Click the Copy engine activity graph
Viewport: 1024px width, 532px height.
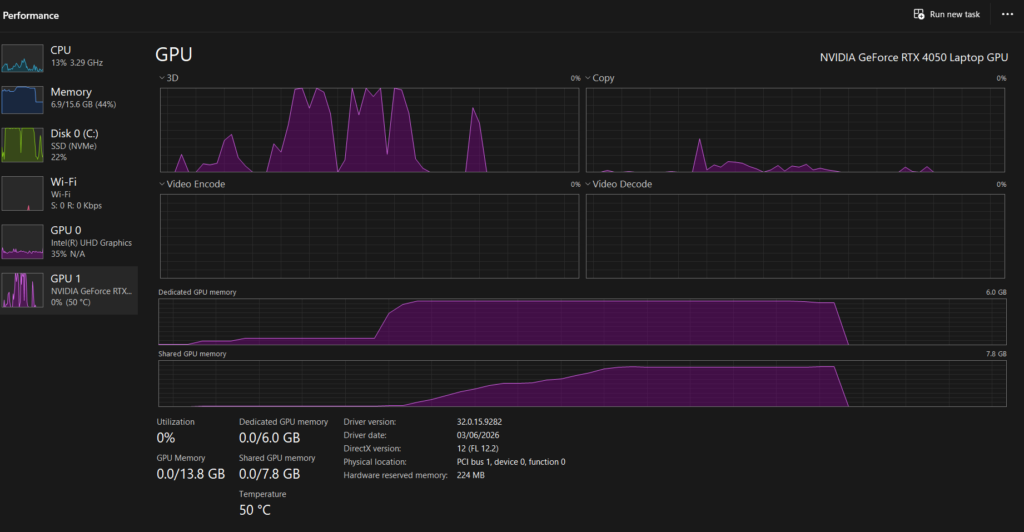click(795, 130)
